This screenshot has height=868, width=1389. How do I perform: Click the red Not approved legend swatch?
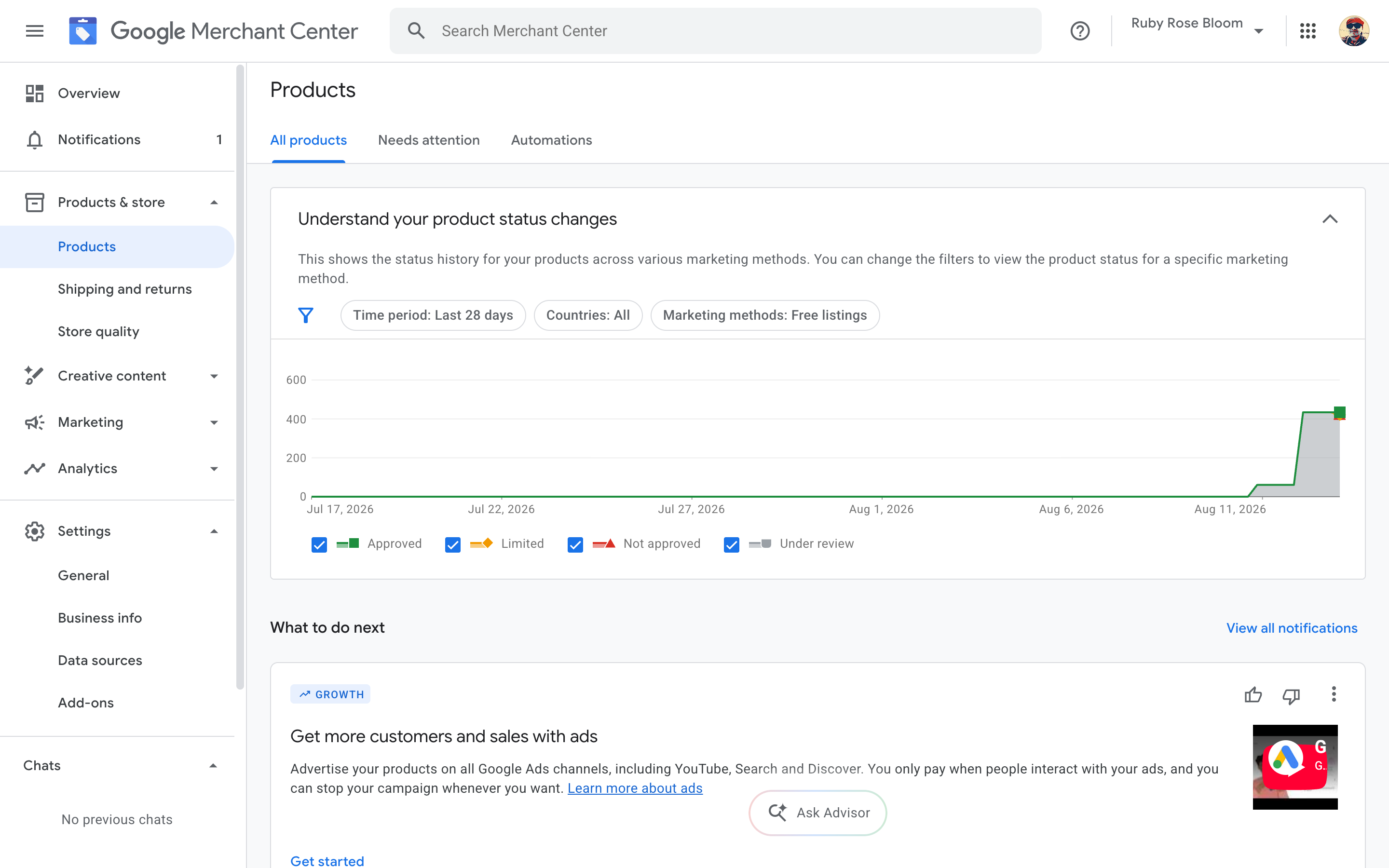point(604,543)
